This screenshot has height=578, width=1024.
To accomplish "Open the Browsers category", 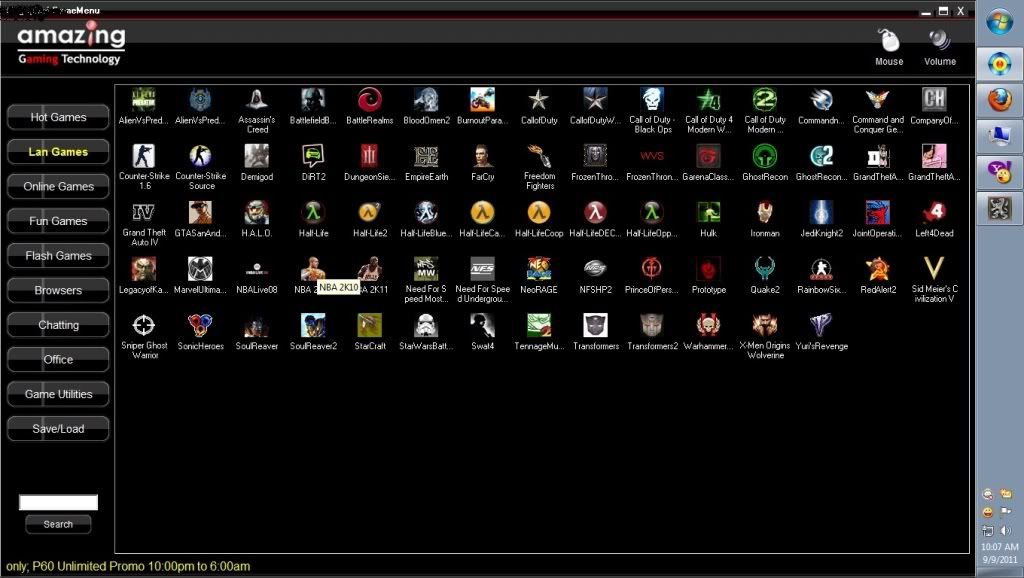I will coord(58,291).
